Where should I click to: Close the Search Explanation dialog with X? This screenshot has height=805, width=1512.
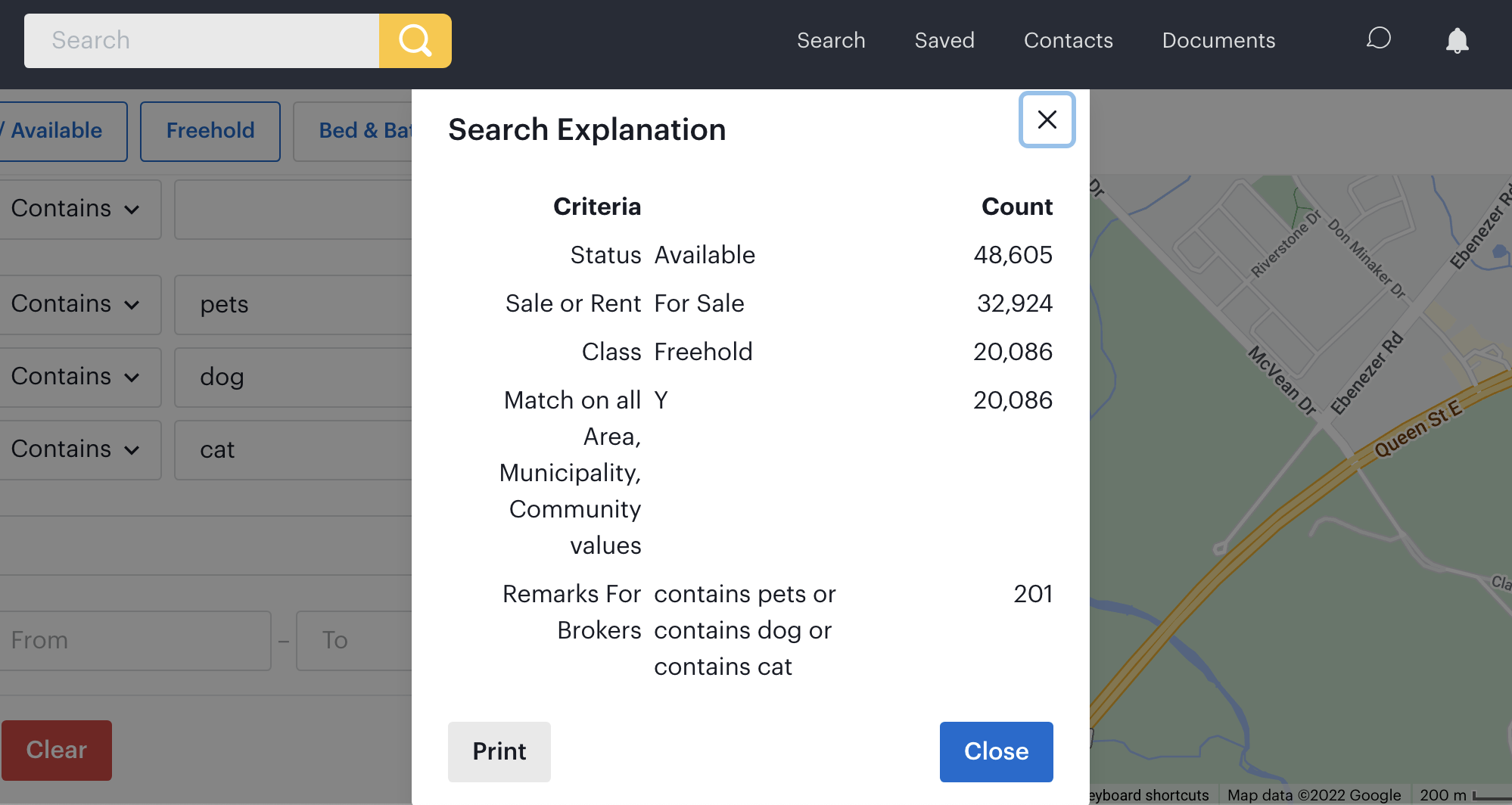(x=1047, y=120)
